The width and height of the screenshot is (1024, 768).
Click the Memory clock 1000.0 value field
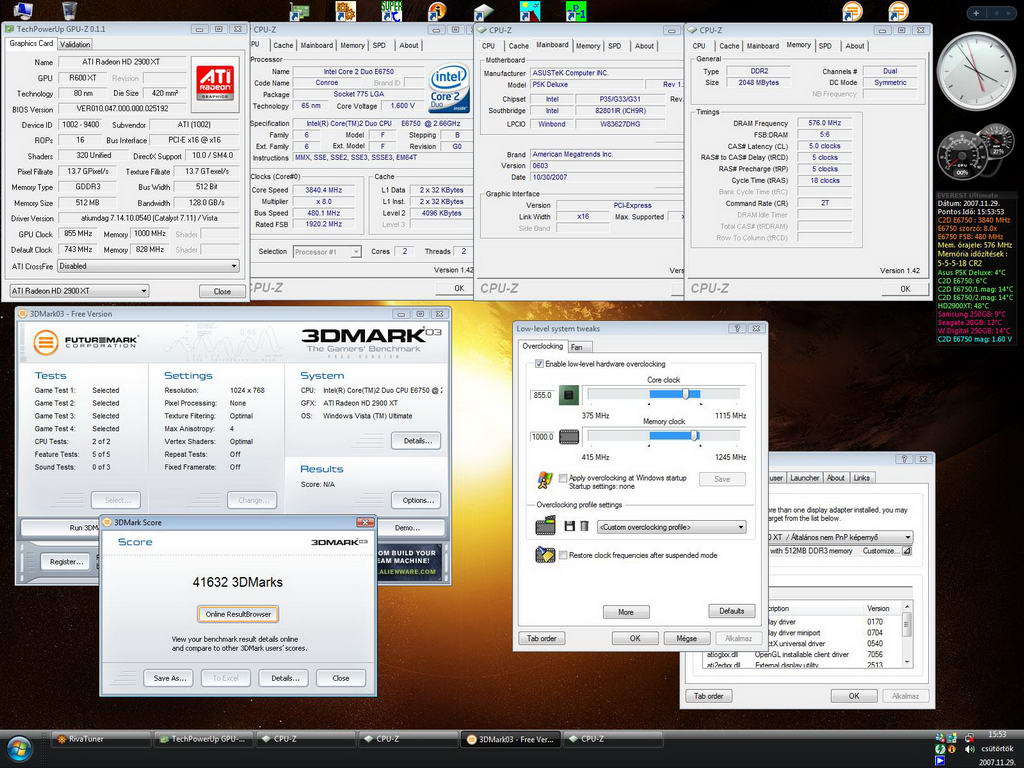point(542,436)
